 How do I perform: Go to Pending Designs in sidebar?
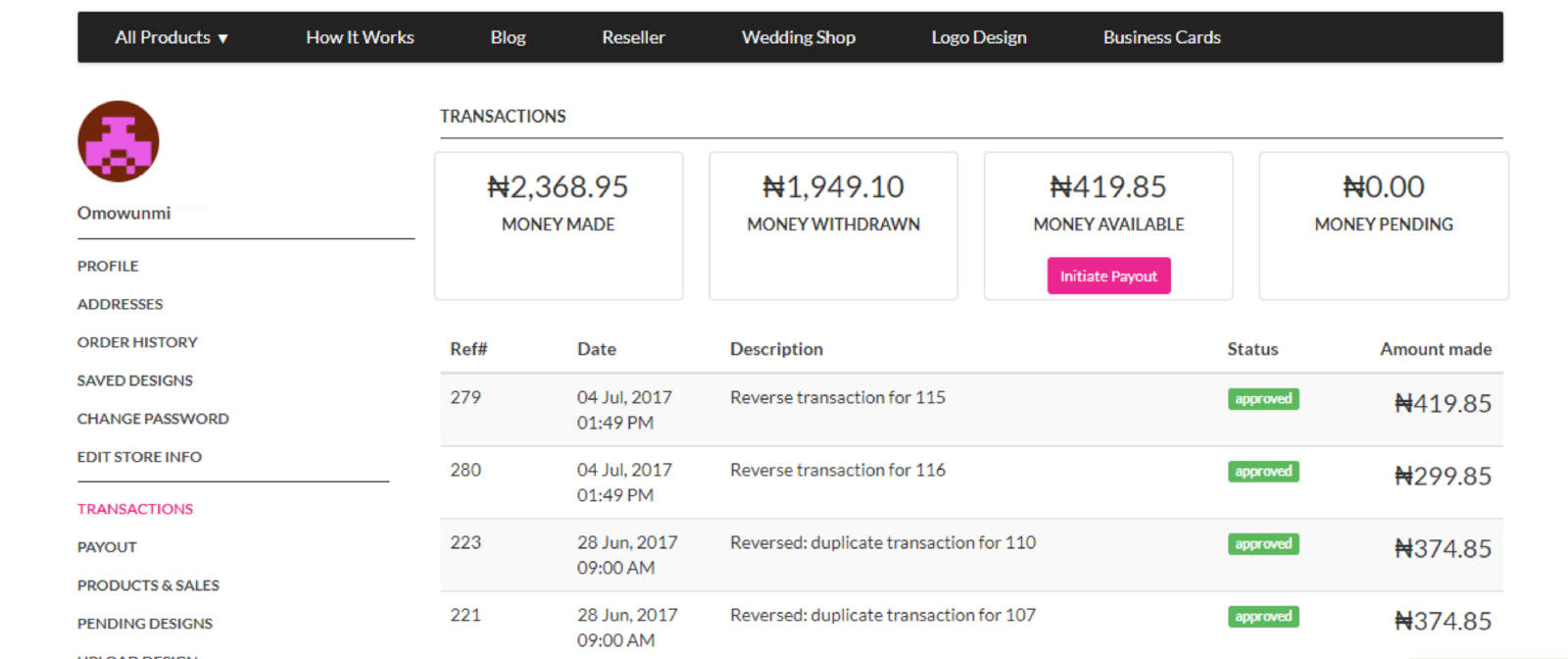click(x=145, y=624)
